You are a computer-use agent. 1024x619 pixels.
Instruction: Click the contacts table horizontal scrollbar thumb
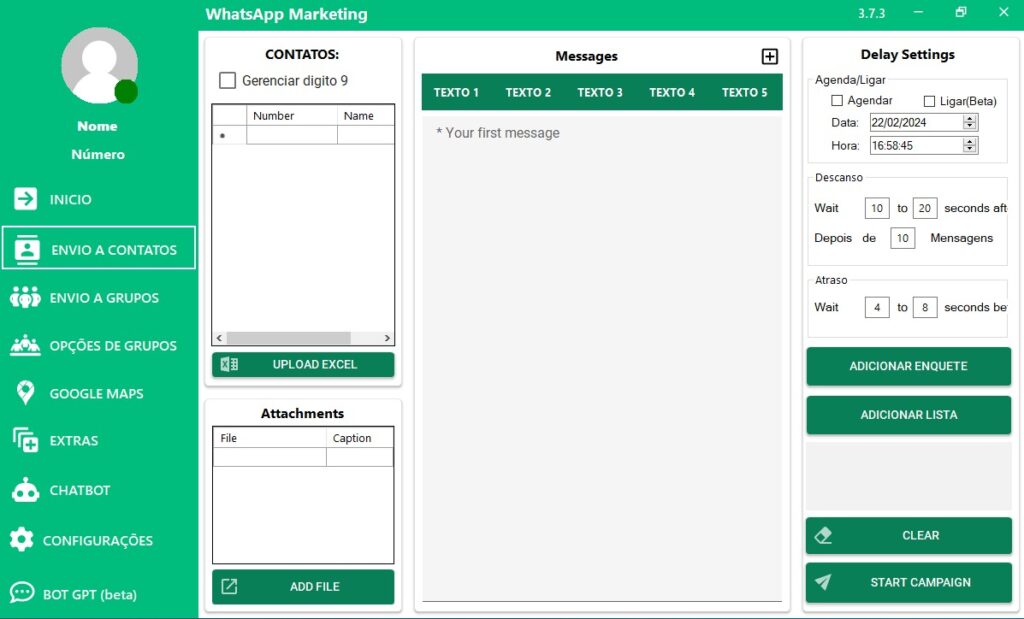288,338
